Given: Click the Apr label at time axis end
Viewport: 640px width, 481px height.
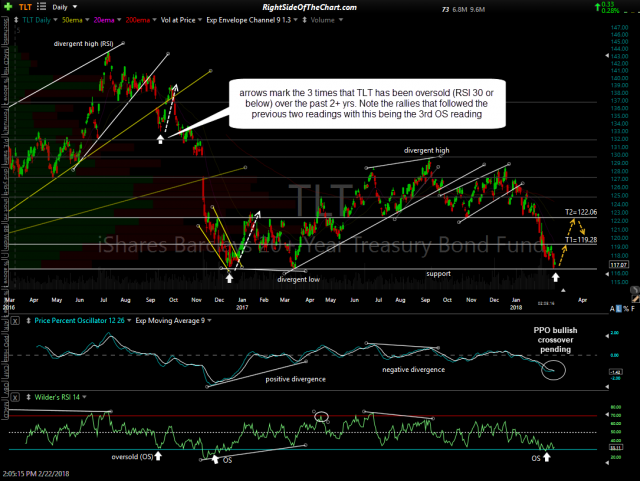Looking at the screenshot, I should 582,300.
